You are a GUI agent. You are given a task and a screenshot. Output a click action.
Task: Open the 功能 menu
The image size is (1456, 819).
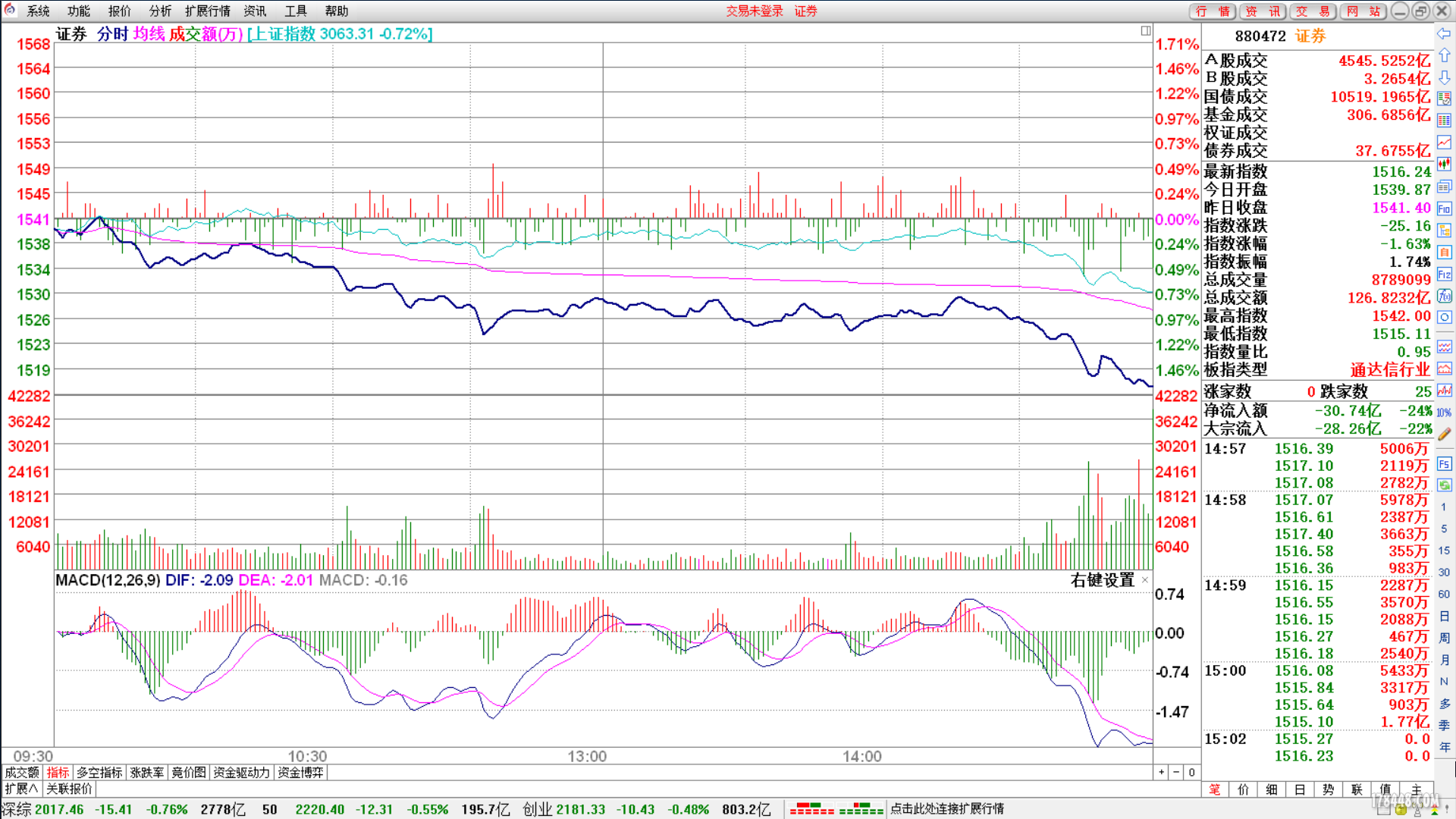[x=79, y=11]
